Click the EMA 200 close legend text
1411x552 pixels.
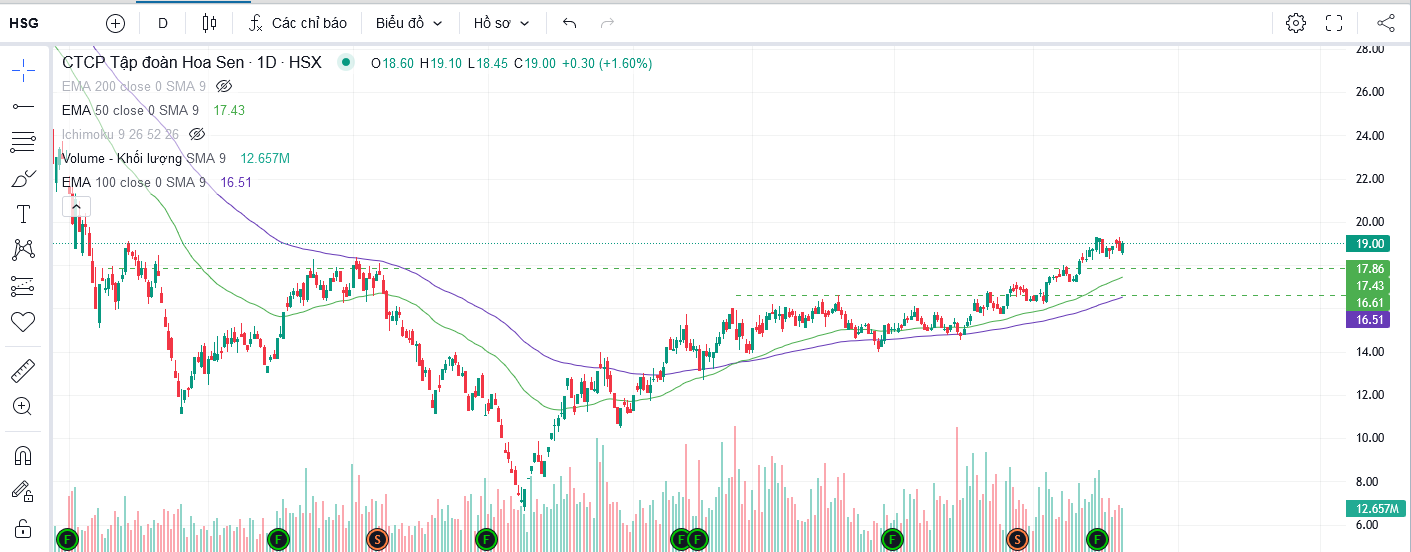pos(134,86)
